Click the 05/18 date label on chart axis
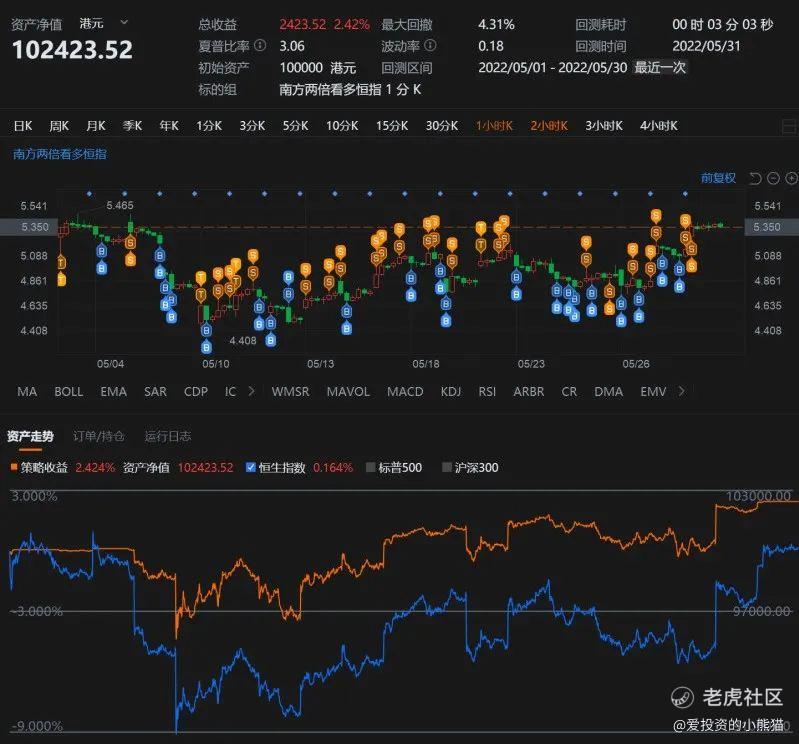Image resolution: width=799 pixels, height=744 pixels. coord(425,364)
